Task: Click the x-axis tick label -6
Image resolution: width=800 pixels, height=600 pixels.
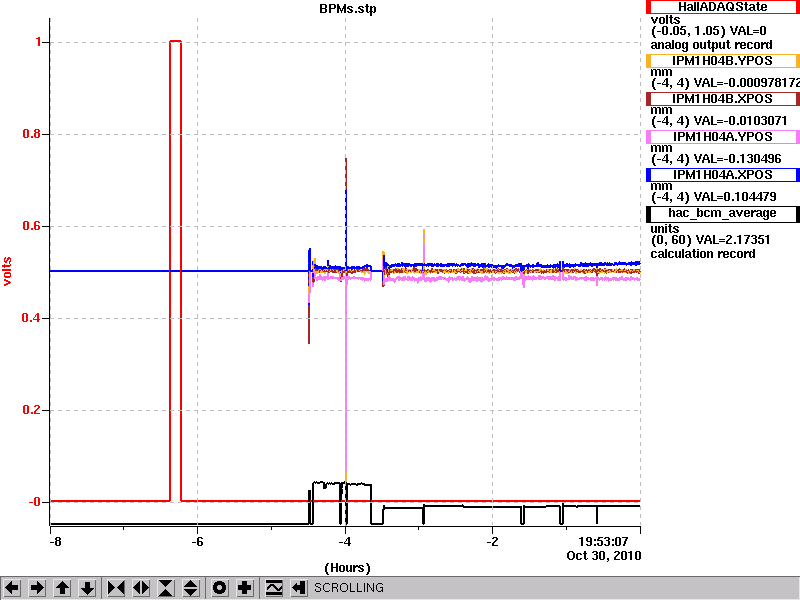Action: click(x=197, y=542)
